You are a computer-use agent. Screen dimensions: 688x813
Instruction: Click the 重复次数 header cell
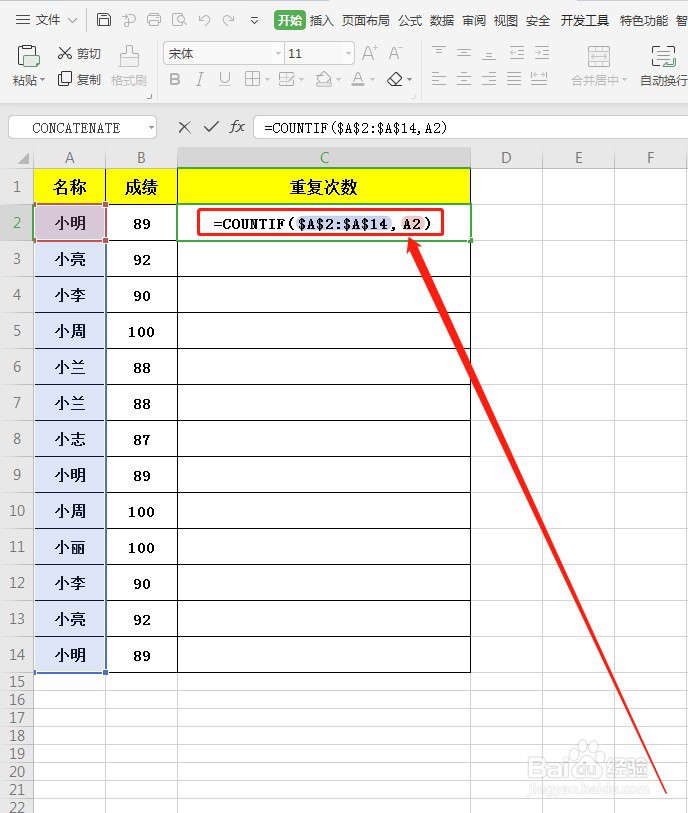click(324, 187)
